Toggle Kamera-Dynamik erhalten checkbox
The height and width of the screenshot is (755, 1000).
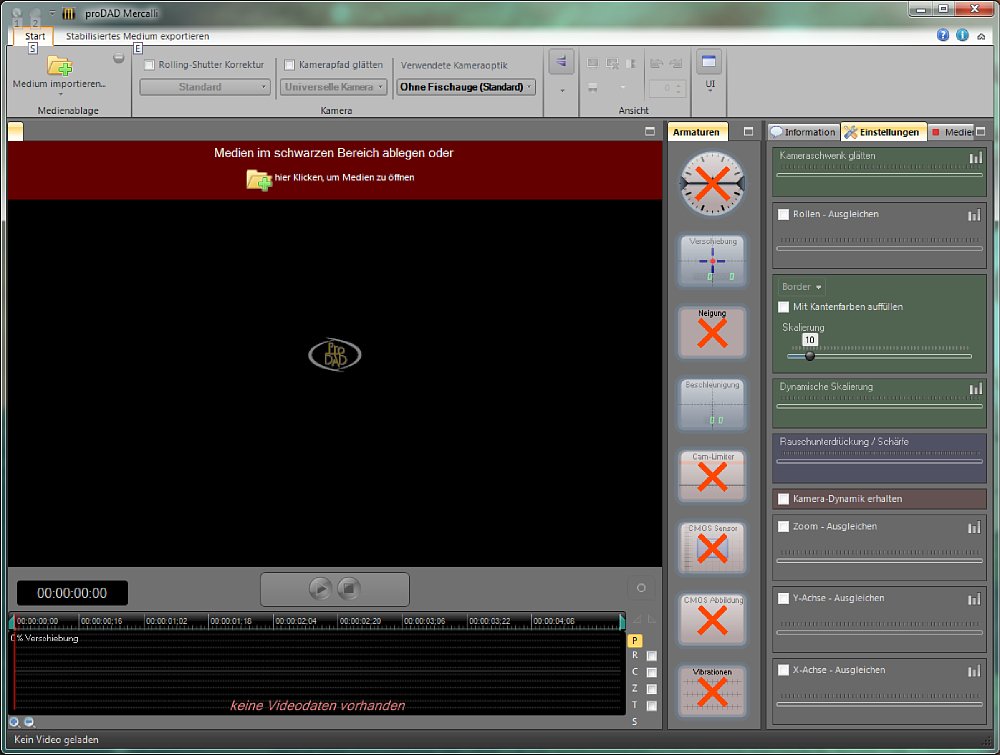click(784, 498)
